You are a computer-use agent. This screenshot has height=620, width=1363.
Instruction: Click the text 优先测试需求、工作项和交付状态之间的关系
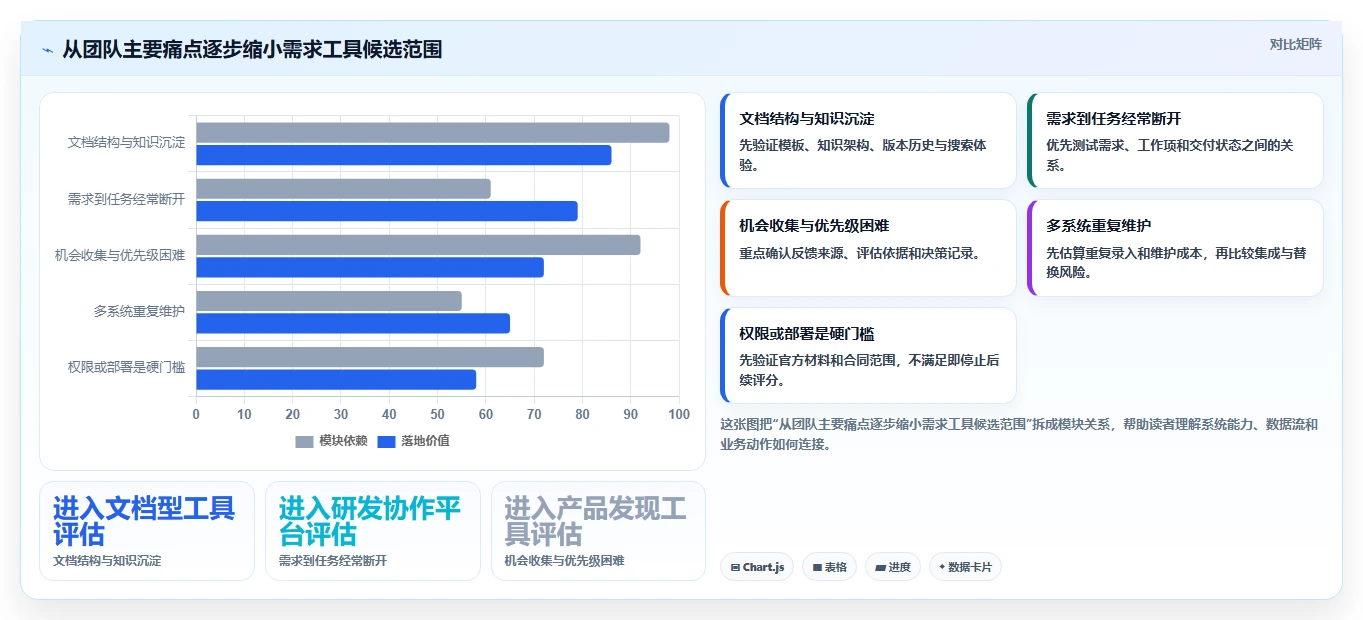tap(1170, 155)
